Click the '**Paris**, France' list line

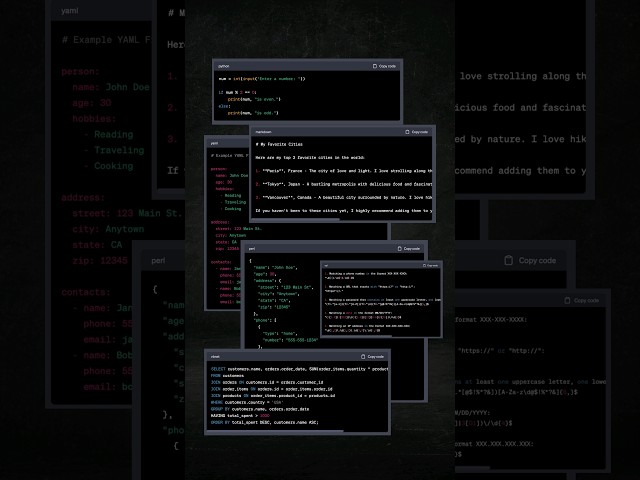344,171
